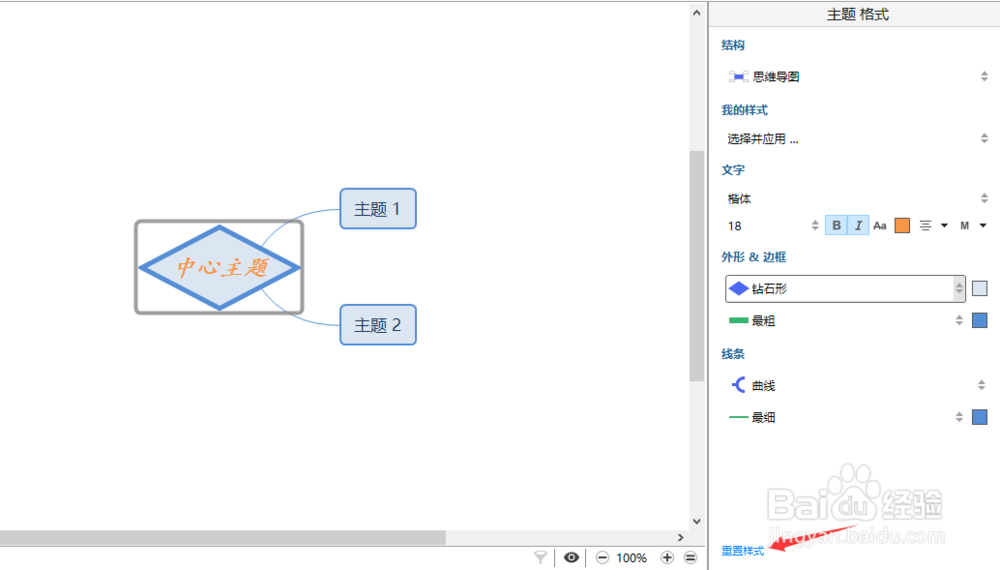Open the 楷体 font dropdown
The image size is (1000, 570).
(858, 198)
